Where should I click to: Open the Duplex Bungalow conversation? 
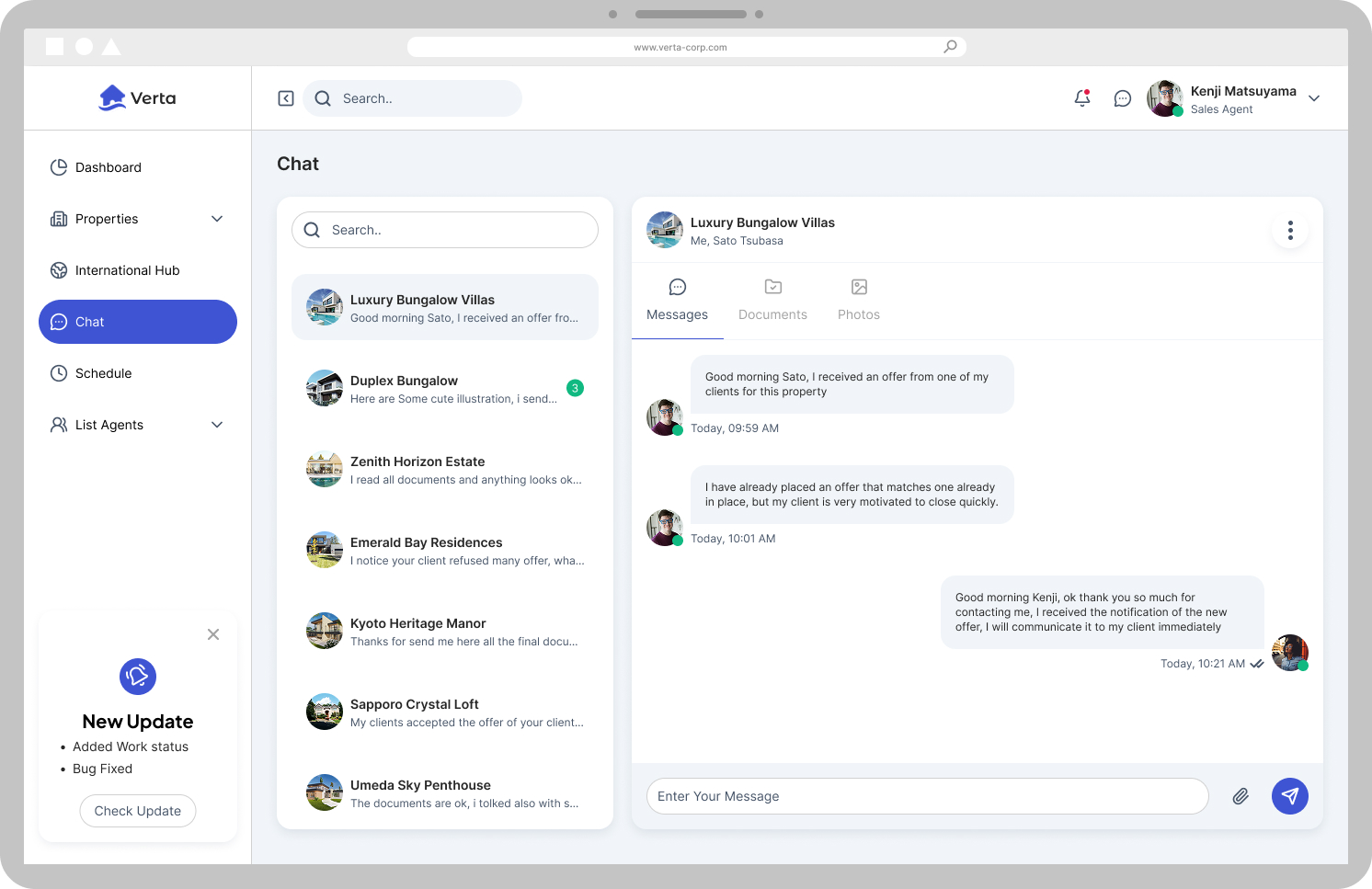point(445,388)
